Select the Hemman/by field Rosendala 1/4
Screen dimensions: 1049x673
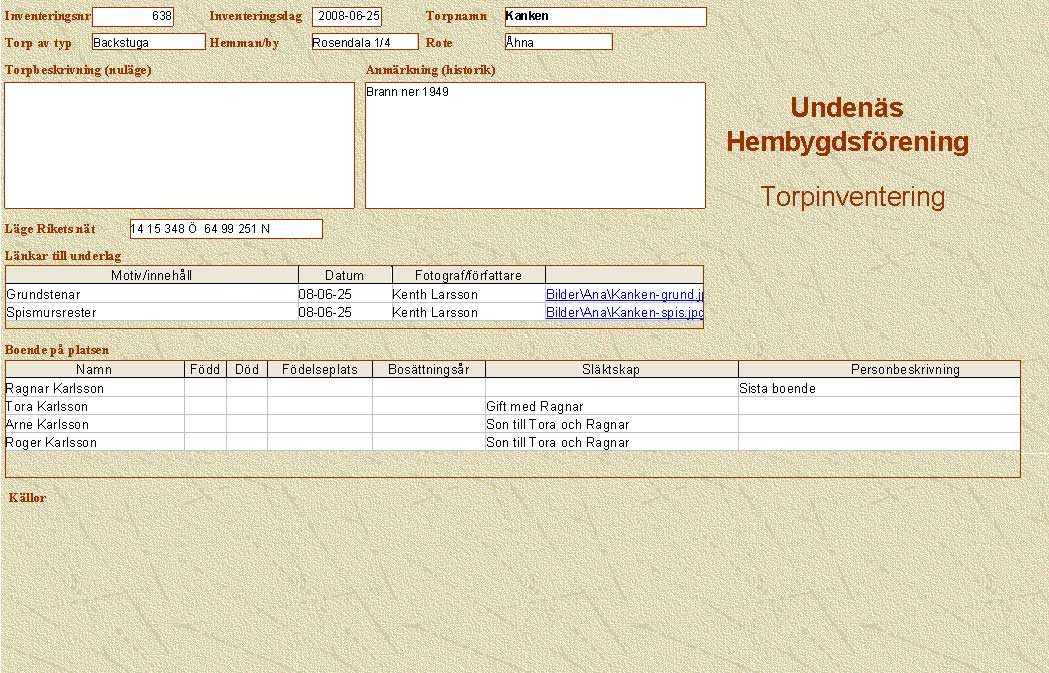364,42
